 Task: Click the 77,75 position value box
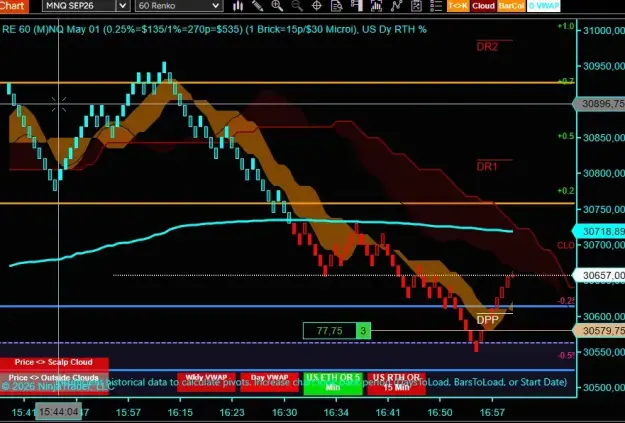(x=329, y=331)
